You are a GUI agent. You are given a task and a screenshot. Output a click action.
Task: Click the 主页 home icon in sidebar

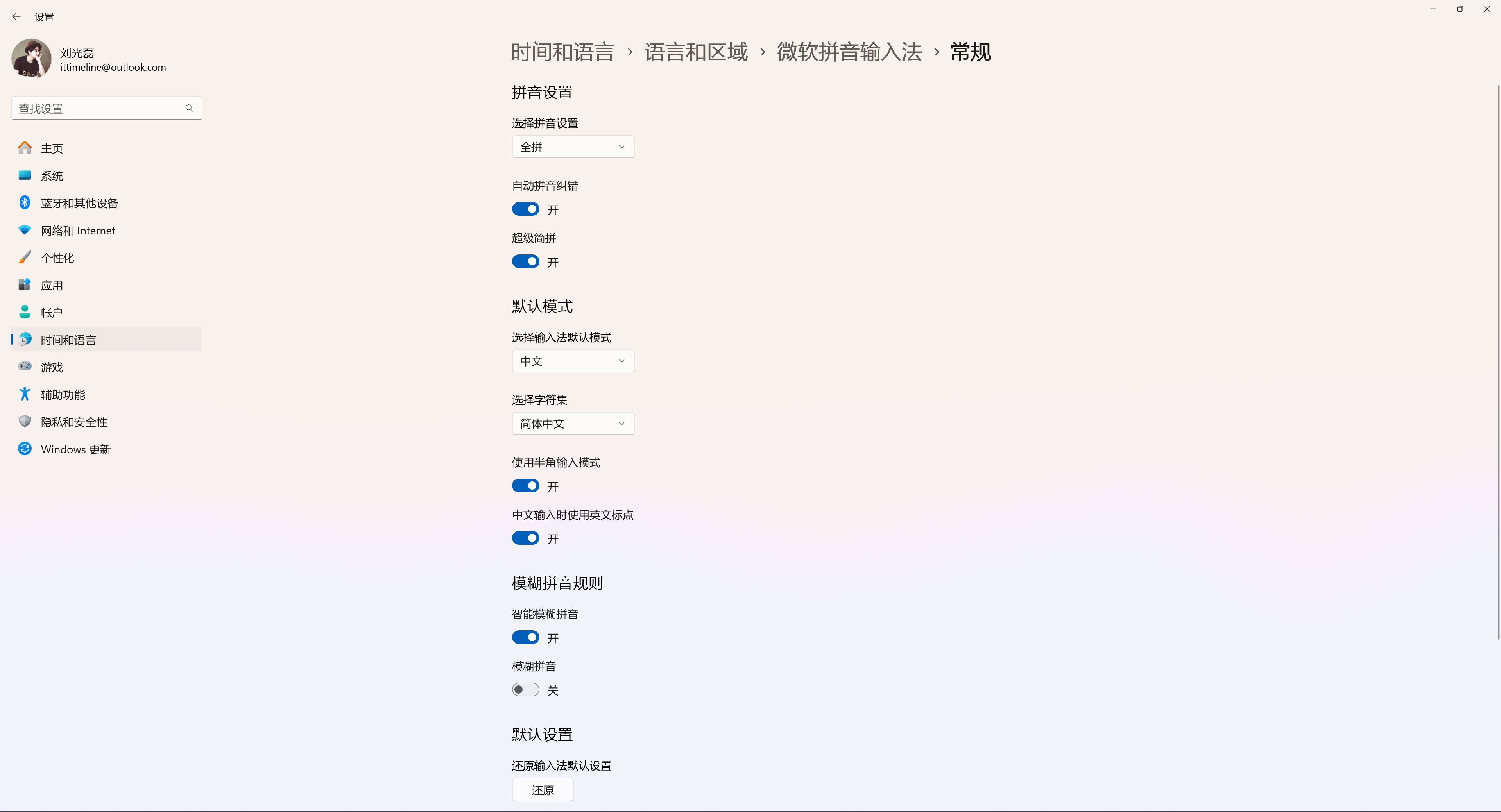pyautogui.click(x=25, y=148)
